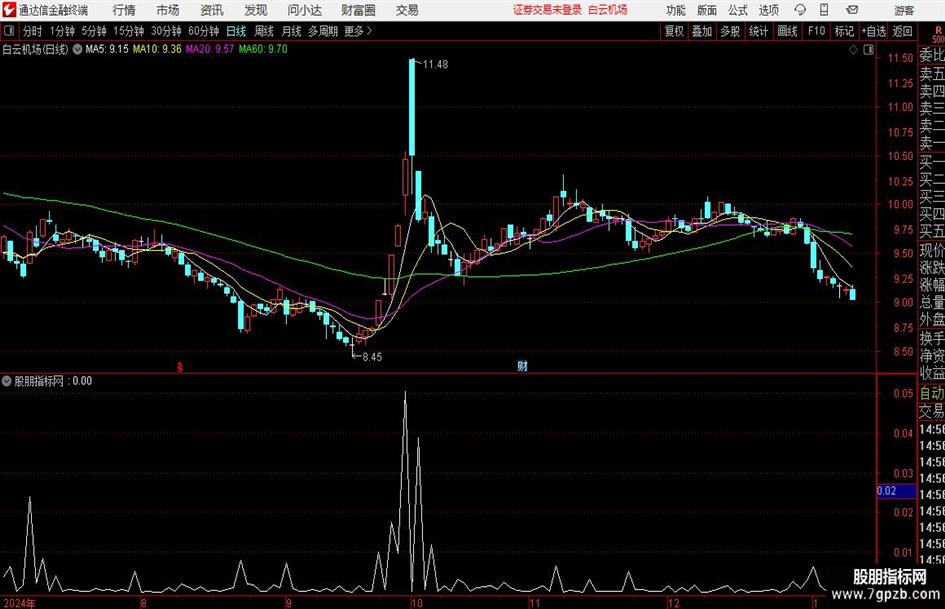Open the 版面 menu
This screenshot has height=609, width=945.
click(706, 10)
